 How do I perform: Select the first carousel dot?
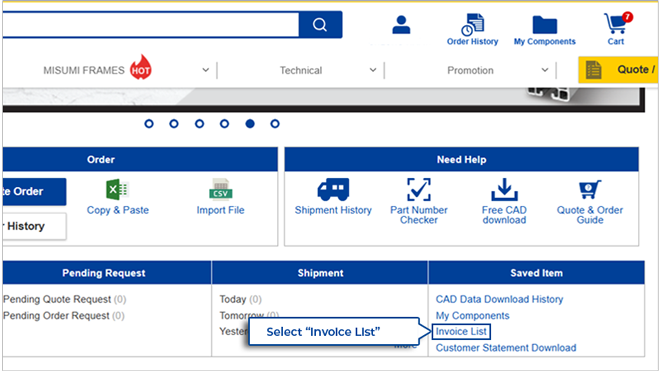(x=149, y=124)
